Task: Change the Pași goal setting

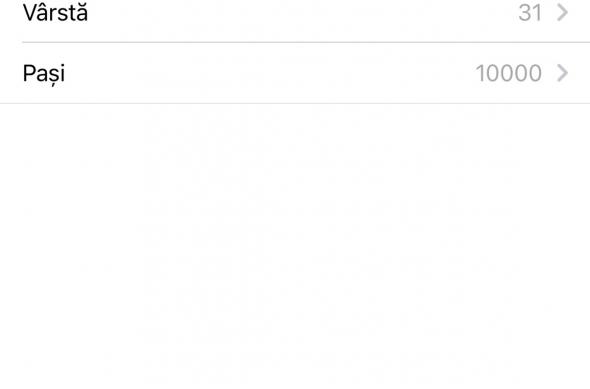Action: click(x=295, y=73)
